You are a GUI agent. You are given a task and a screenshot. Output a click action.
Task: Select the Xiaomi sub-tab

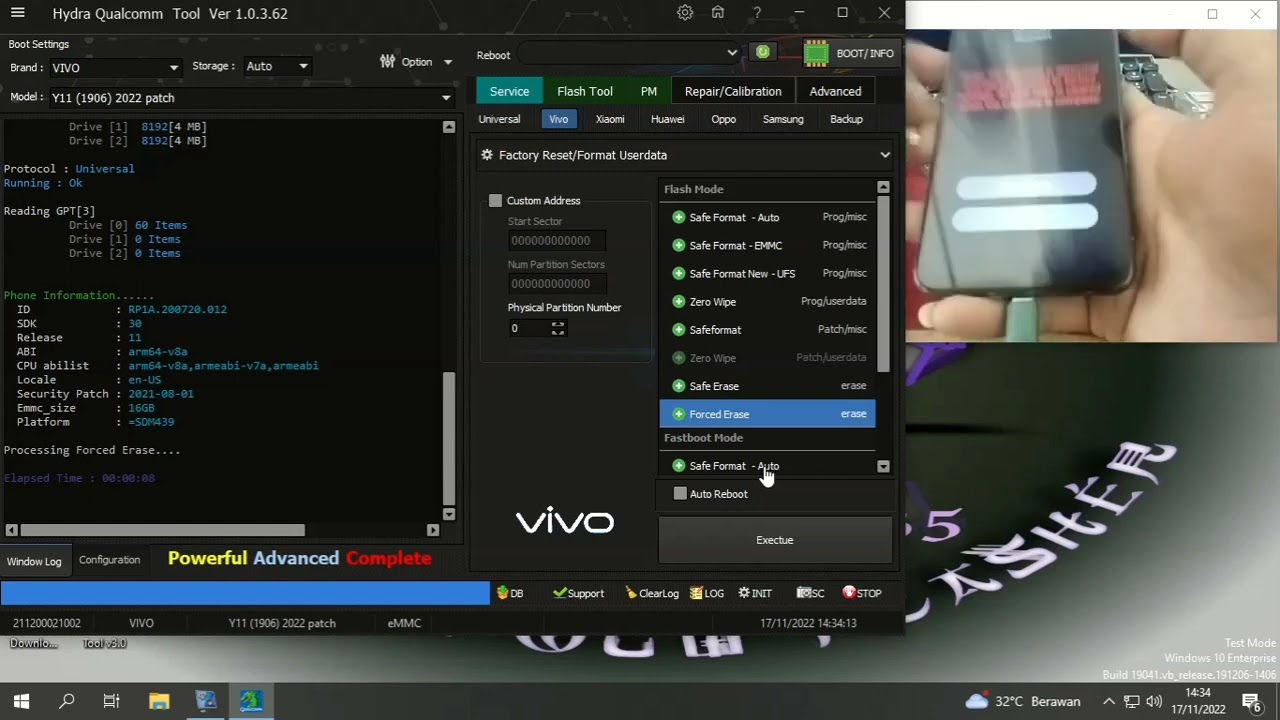(610, 119)
